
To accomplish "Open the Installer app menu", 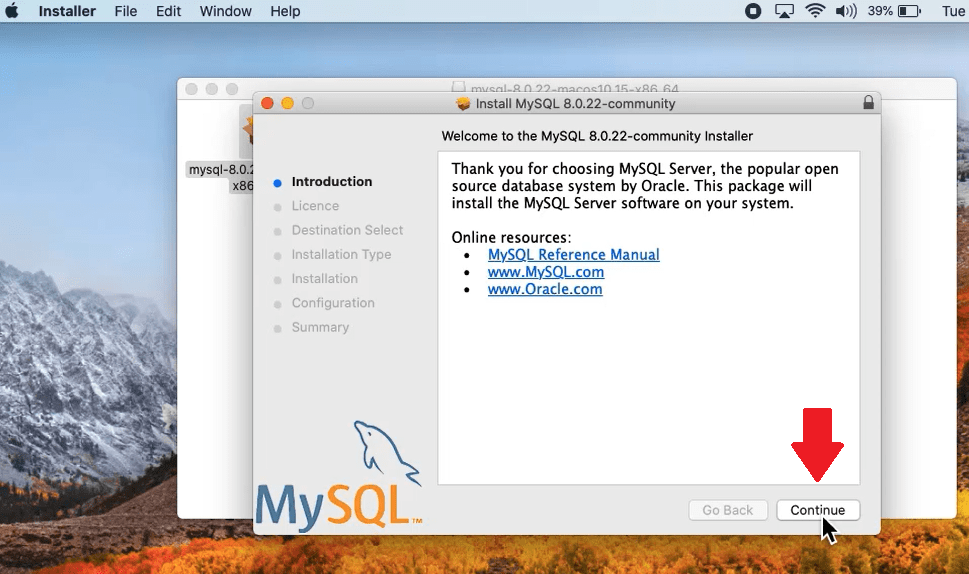I will (67, 11).
